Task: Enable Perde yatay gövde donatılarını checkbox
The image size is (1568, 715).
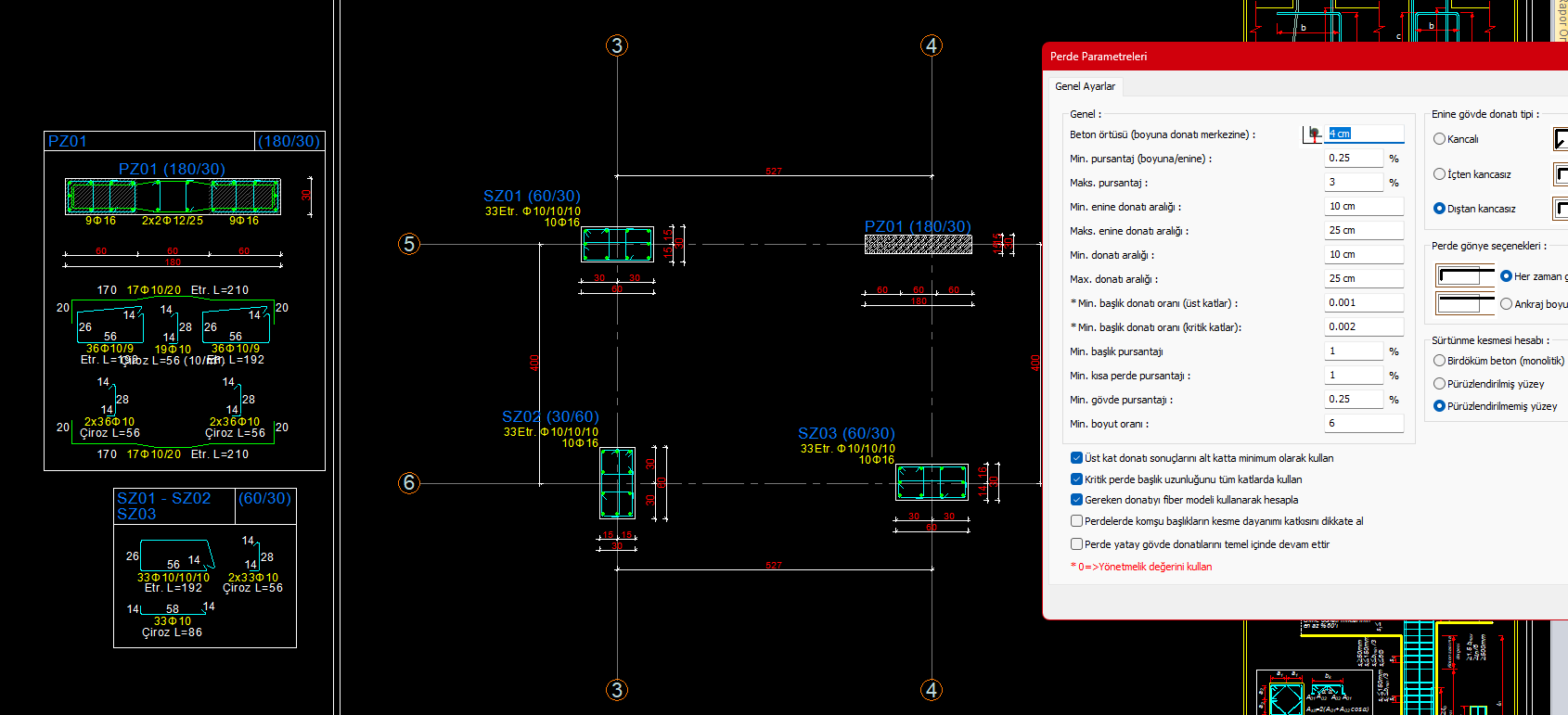Action: pyautogui.click(x=1076, y=544)
